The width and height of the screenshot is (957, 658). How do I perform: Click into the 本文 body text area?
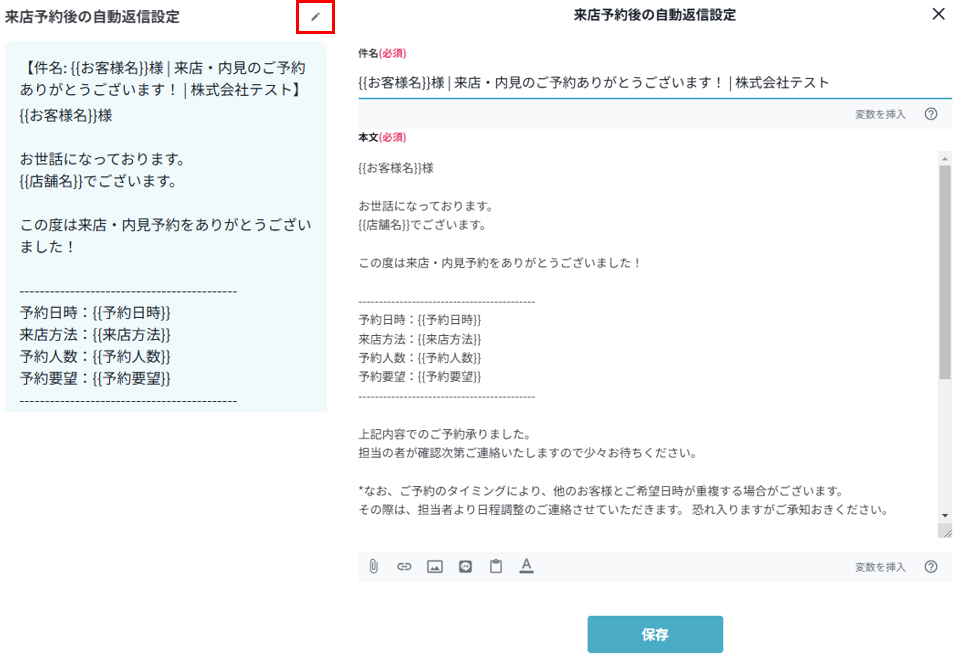pos(648,345)
